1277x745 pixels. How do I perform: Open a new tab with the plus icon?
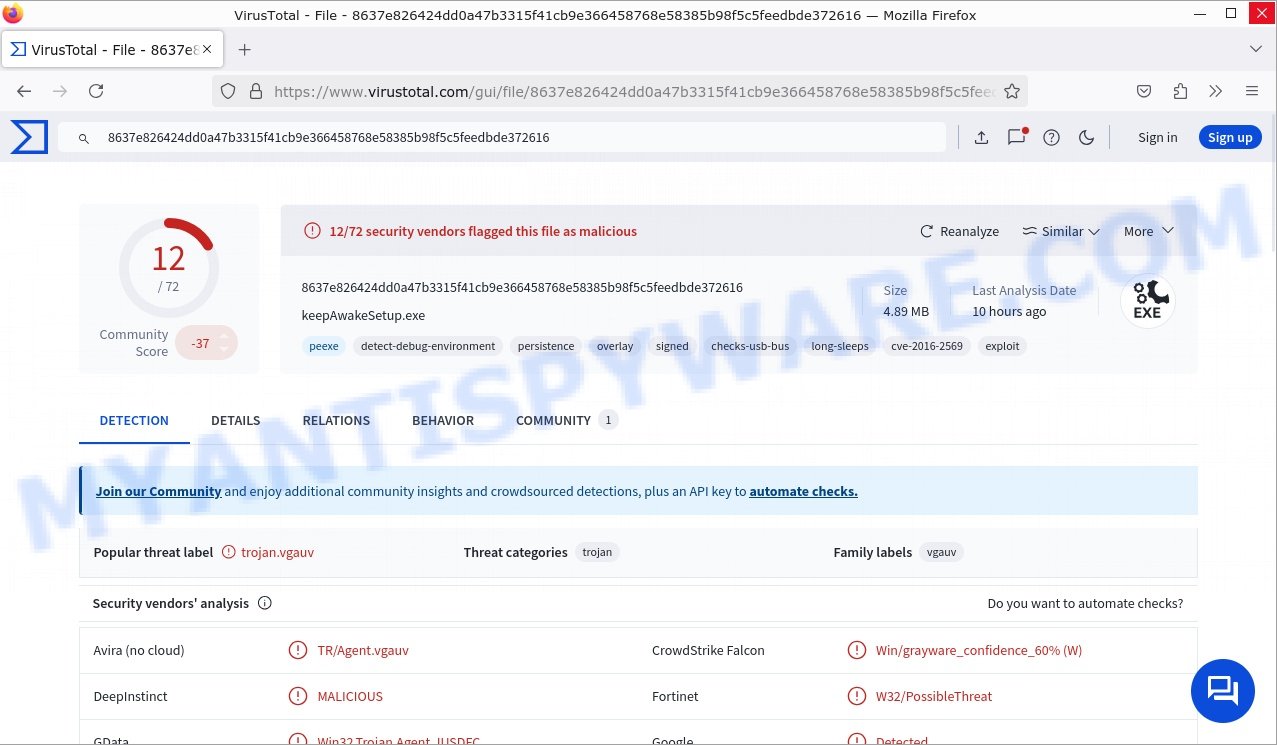[x=244, y=49]
